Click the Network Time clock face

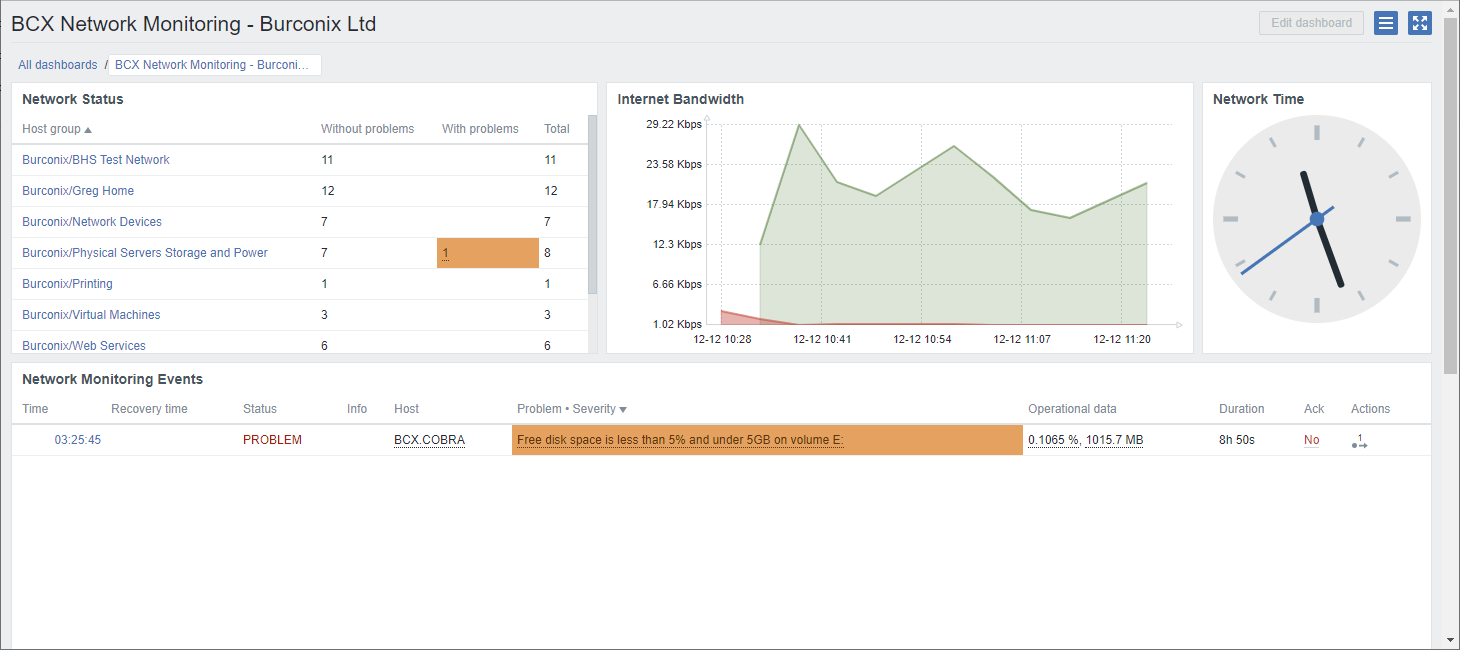(x=1316, y=218)
